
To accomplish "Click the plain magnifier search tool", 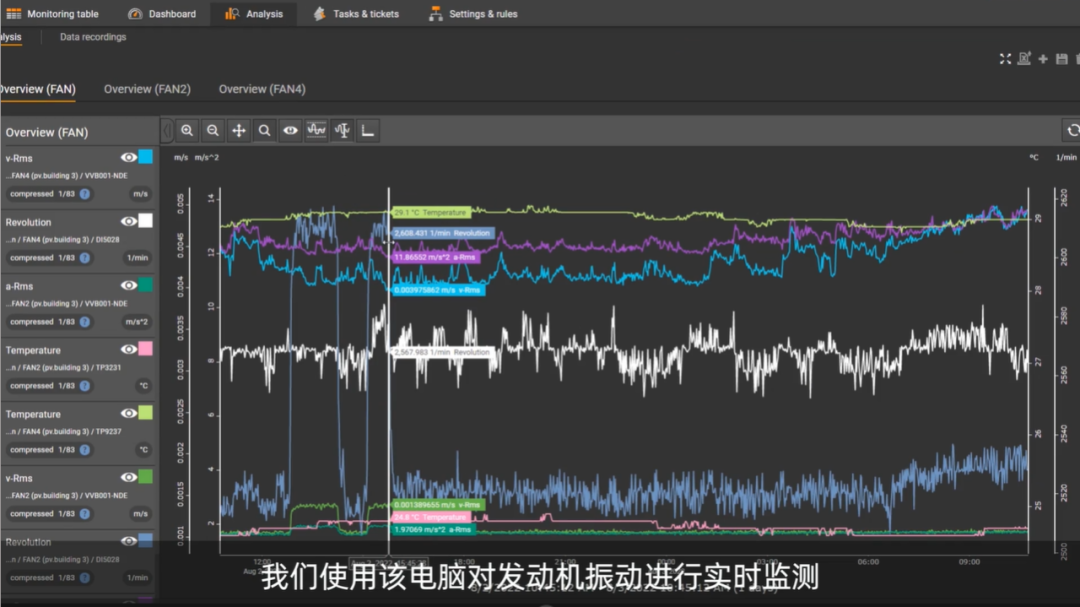I will pyautogui.click(x=264, y=130).
